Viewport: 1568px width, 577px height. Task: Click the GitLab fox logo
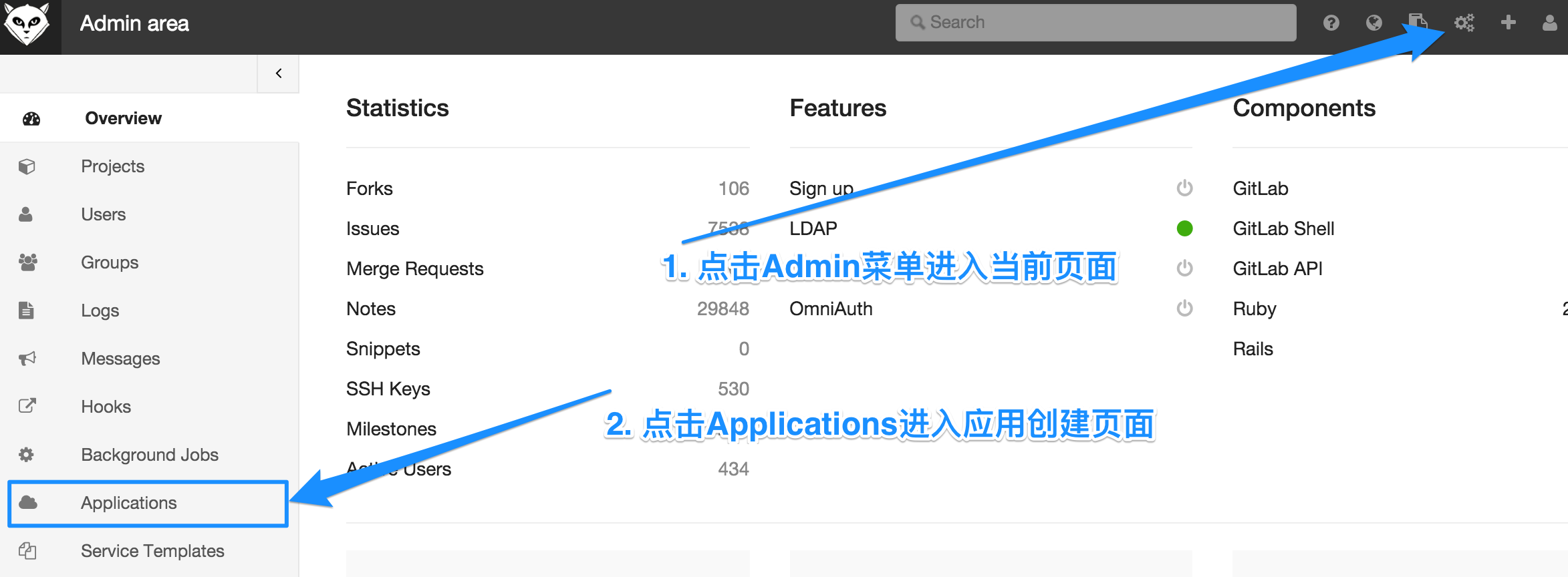27,24
